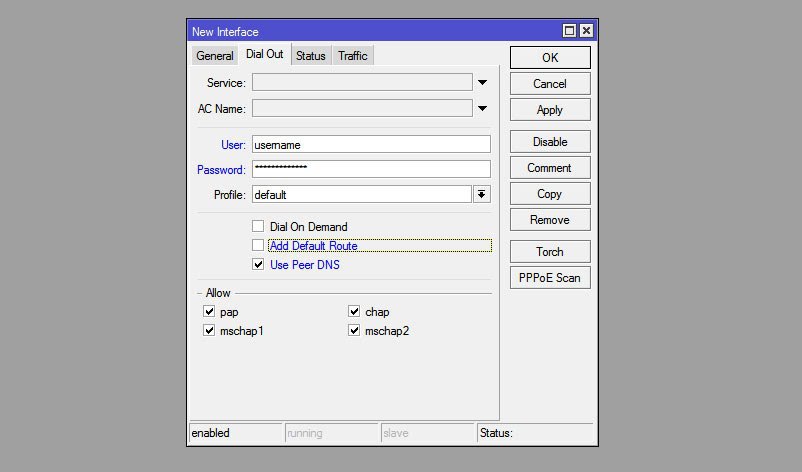This screenshot has height=472, width=802.
Task: Click the enabled status bar entry
Action: click(x=236, y=433)
